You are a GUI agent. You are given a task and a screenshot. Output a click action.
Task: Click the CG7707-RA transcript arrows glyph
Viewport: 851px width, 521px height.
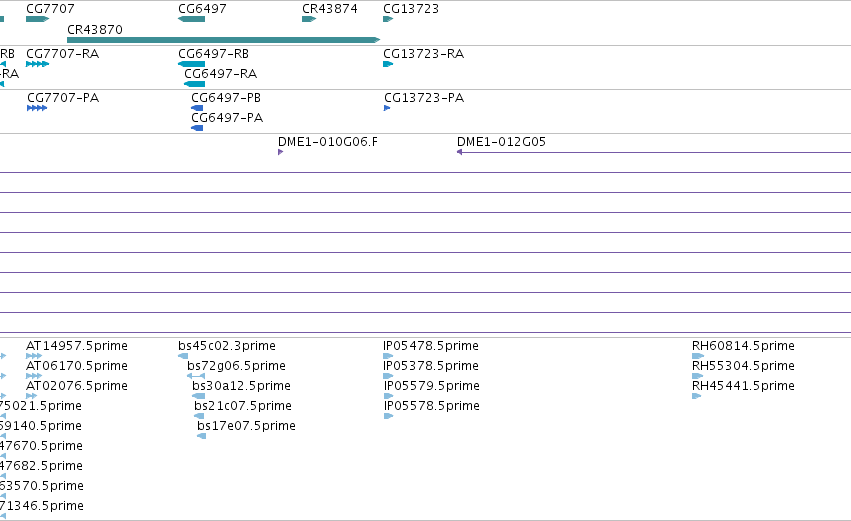tap(37, 64)
